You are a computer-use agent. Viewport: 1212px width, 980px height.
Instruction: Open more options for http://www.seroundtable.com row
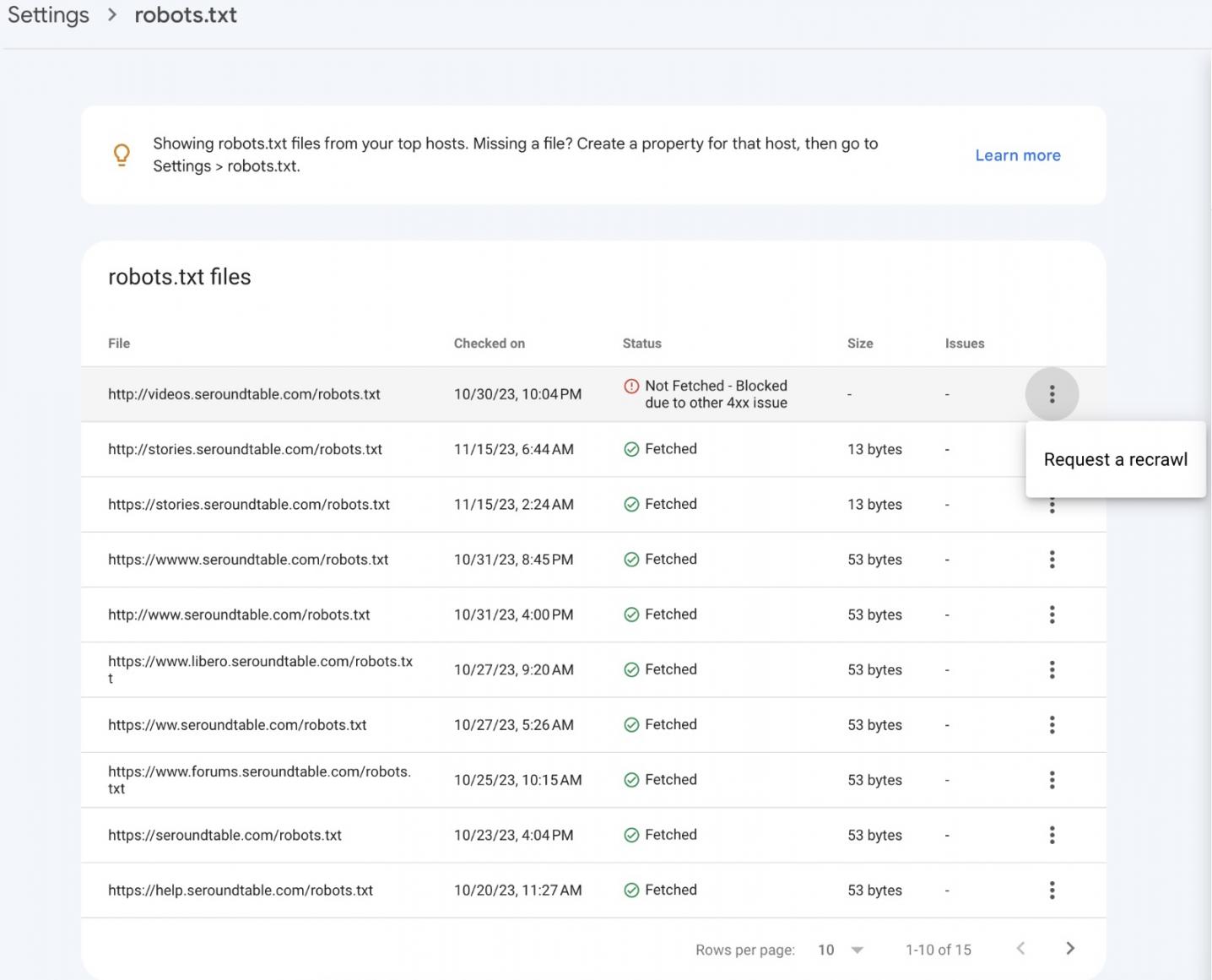click(x=1052, y=615)
